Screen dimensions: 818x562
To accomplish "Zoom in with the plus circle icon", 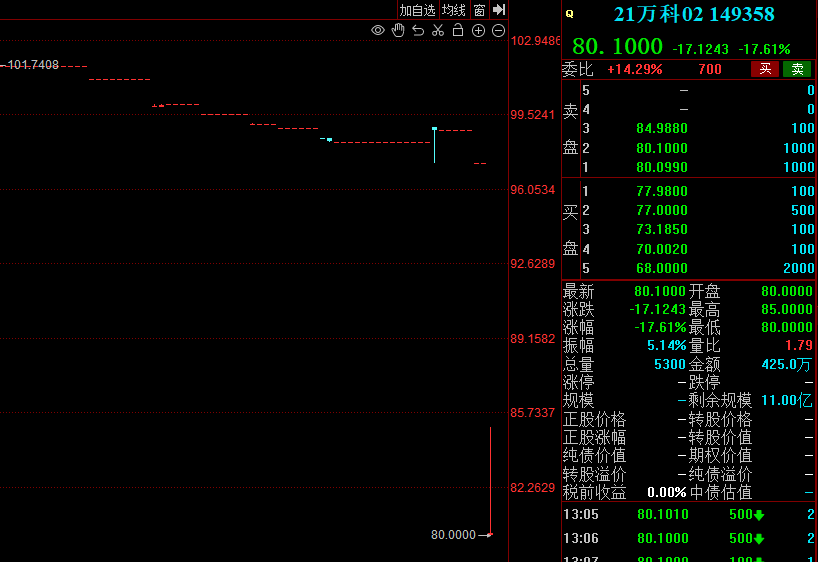I will point(478,31).
